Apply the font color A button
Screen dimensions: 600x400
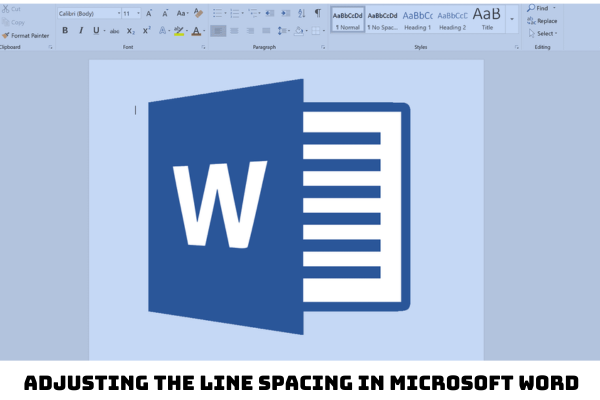(196, 31)
